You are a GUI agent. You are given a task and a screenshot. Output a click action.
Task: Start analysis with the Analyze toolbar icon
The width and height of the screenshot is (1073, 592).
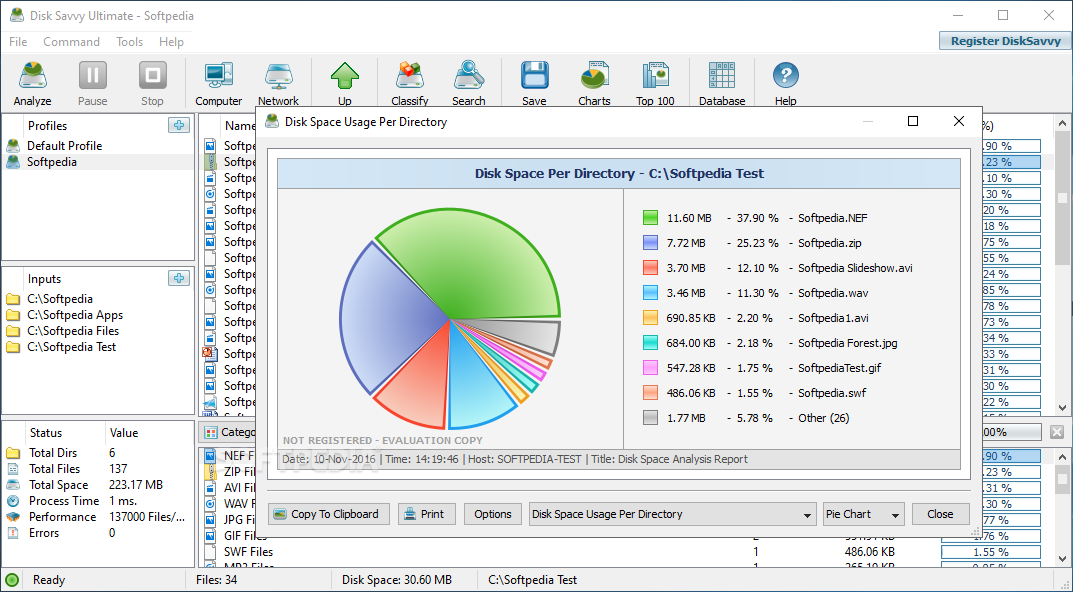tap(32, 83)
